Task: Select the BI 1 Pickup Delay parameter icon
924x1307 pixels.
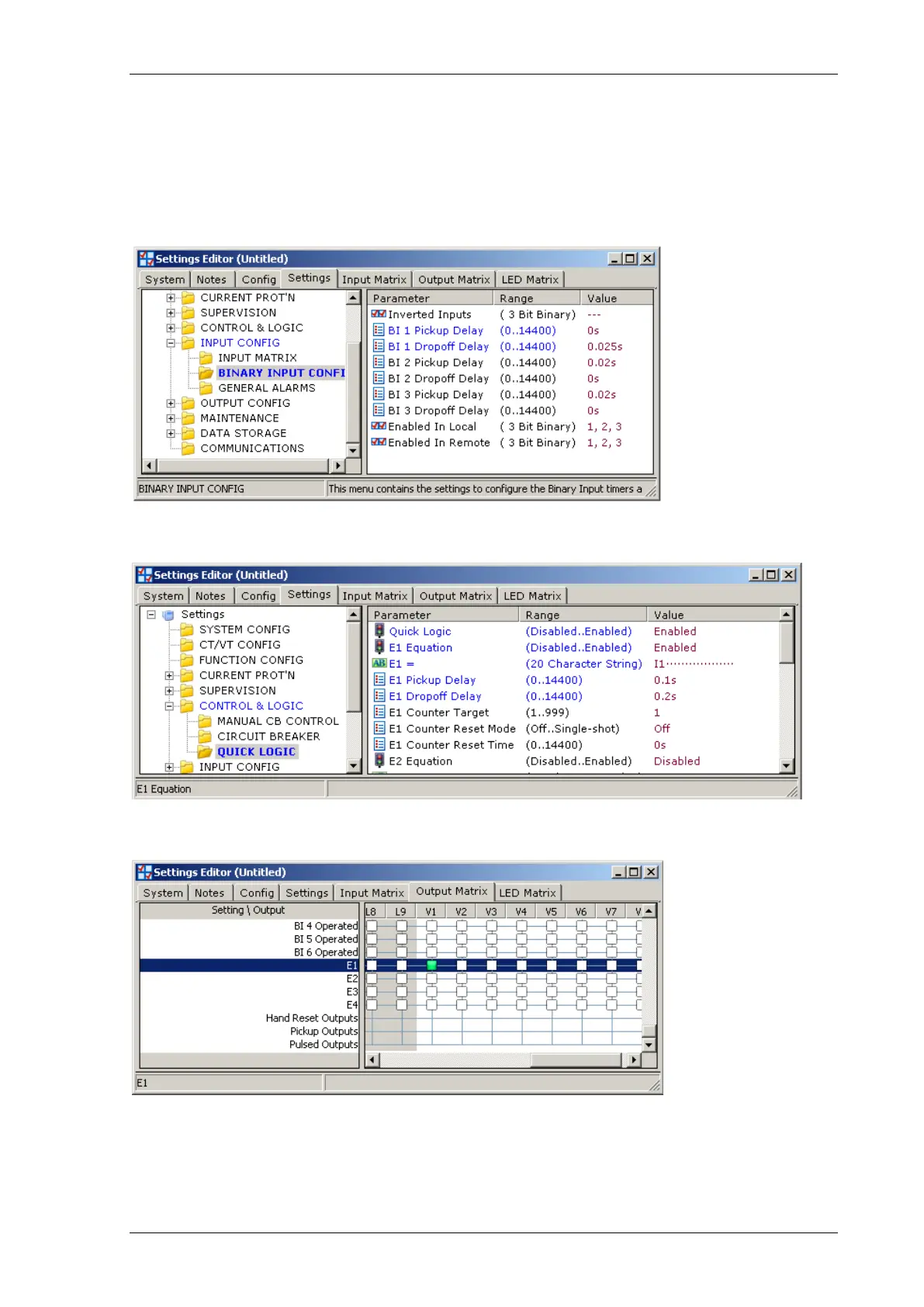Action: [379, 330]
